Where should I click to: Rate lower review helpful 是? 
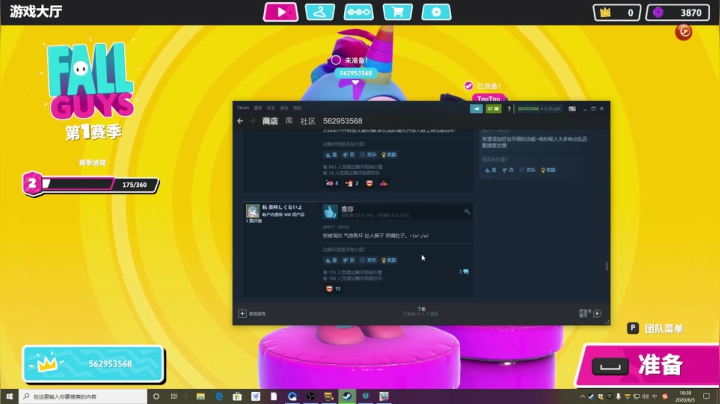click(x=331, y=260)
